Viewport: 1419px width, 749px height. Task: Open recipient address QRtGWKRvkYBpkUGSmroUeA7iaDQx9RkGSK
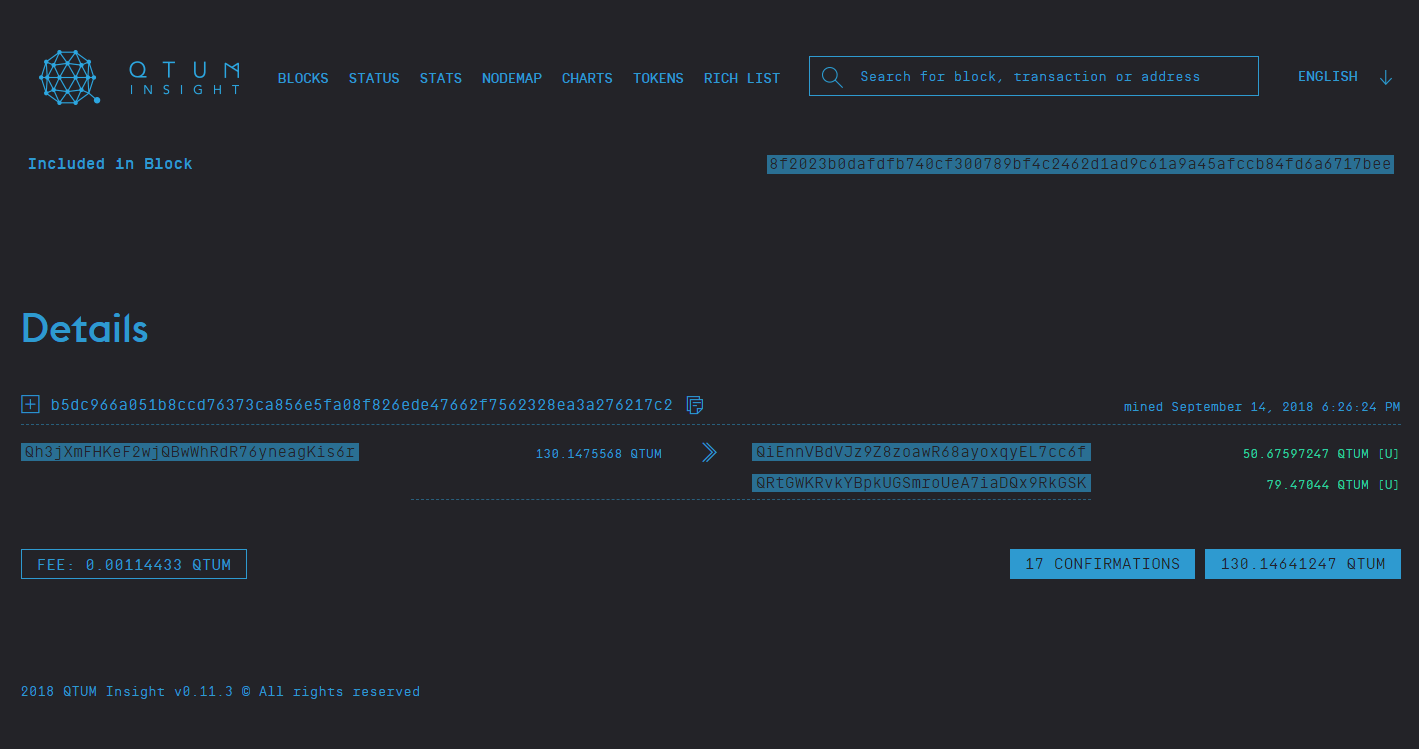click(x=921, y=483)
